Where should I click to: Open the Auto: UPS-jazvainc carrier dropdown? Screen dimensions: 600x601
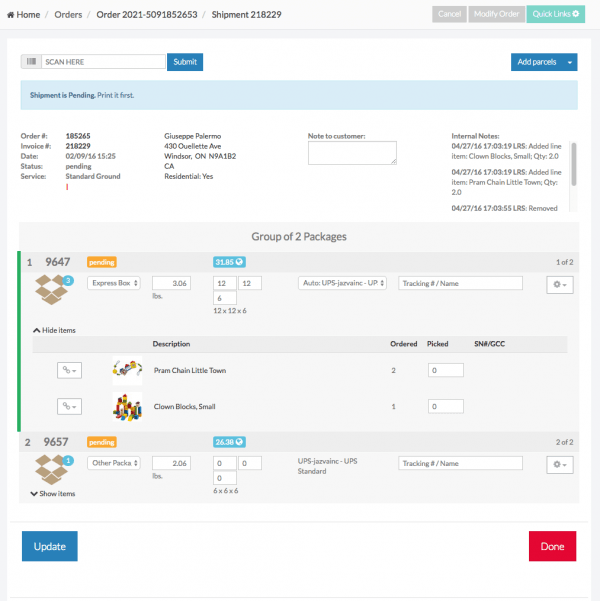tap(342, 283)
